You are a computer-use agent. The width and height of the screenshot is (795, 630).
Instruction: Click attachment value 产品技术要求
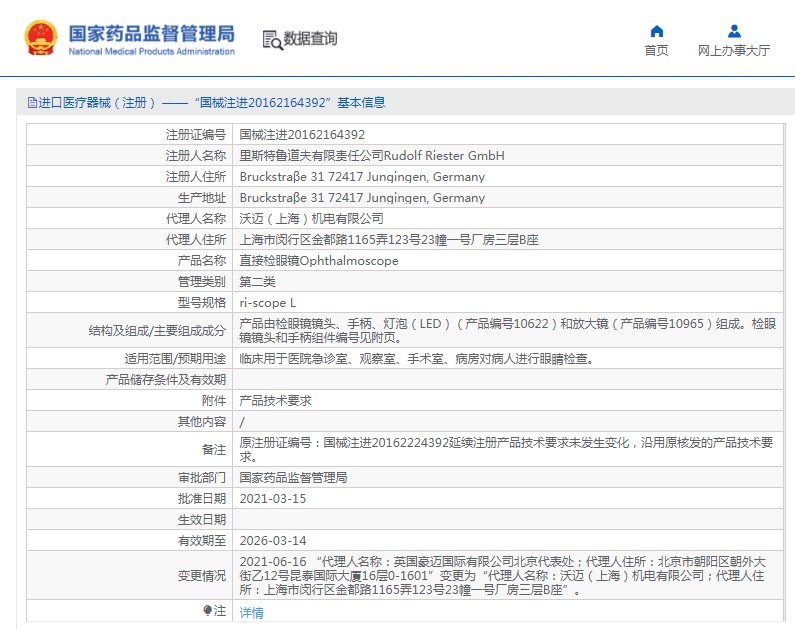(x=275, y=401)
